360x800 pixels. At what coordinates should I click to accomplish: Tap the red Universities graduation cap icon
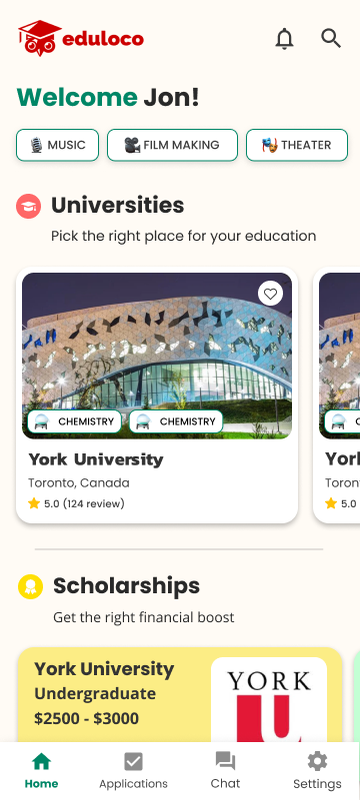(x=29, y=206)
